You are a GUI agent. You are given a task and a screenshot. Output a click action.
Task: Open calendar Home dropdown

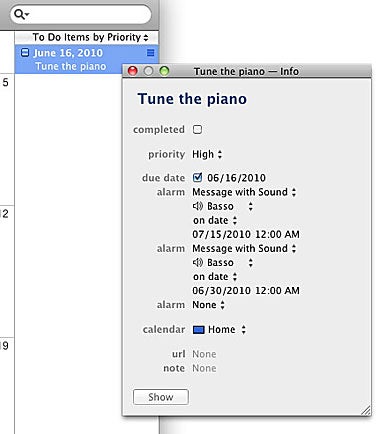pos(227,330)
